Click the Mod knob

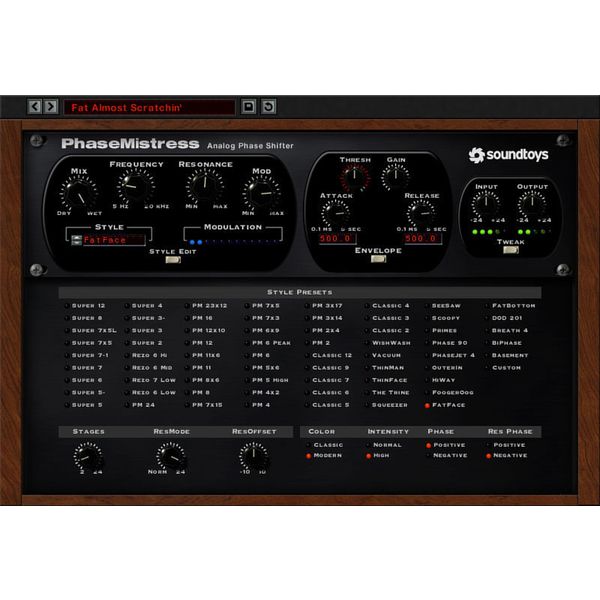click(262, 194)
